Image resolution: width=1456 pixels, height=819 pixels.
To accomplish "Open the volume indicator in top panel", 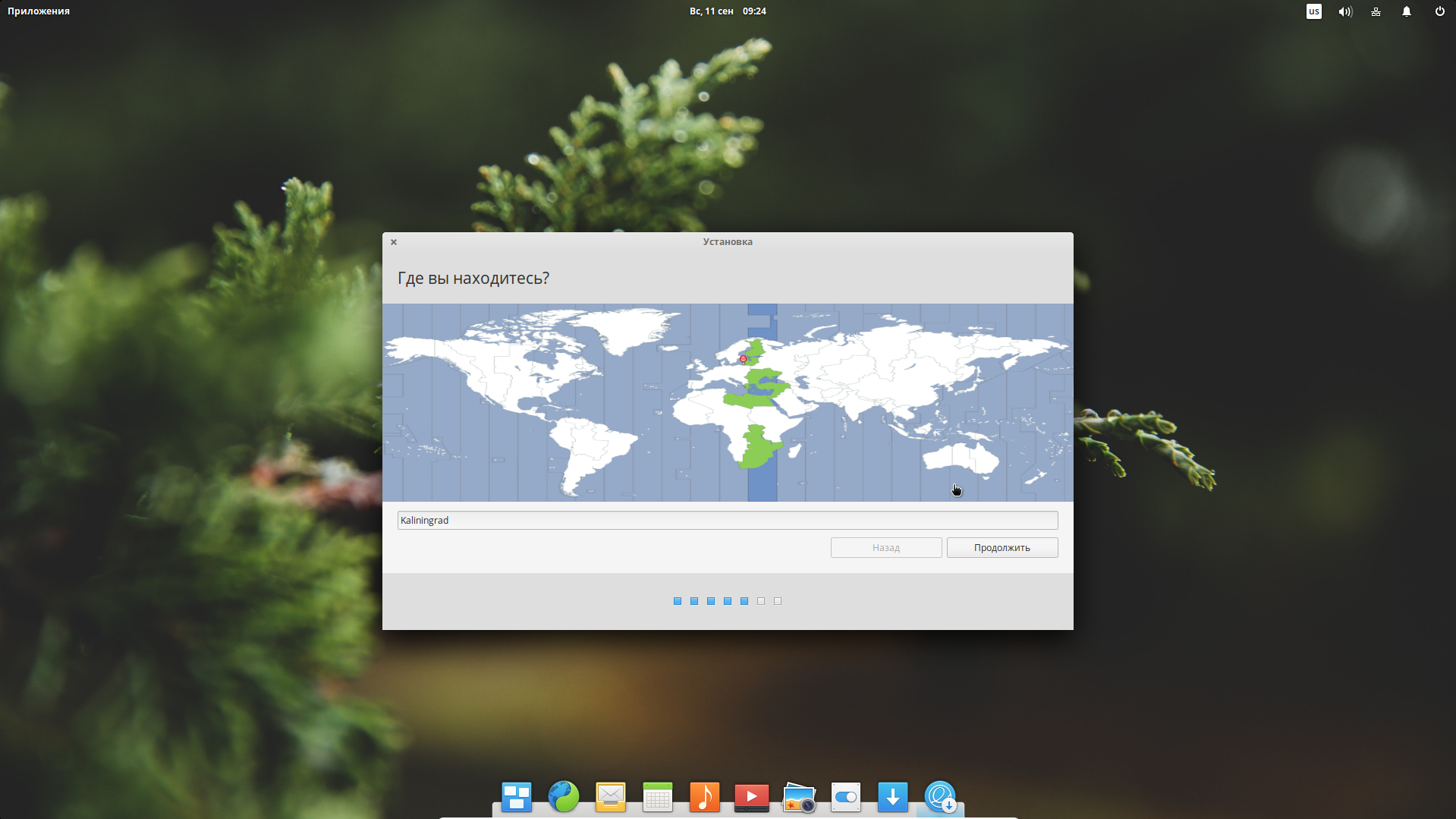I will coord(1345,11).
